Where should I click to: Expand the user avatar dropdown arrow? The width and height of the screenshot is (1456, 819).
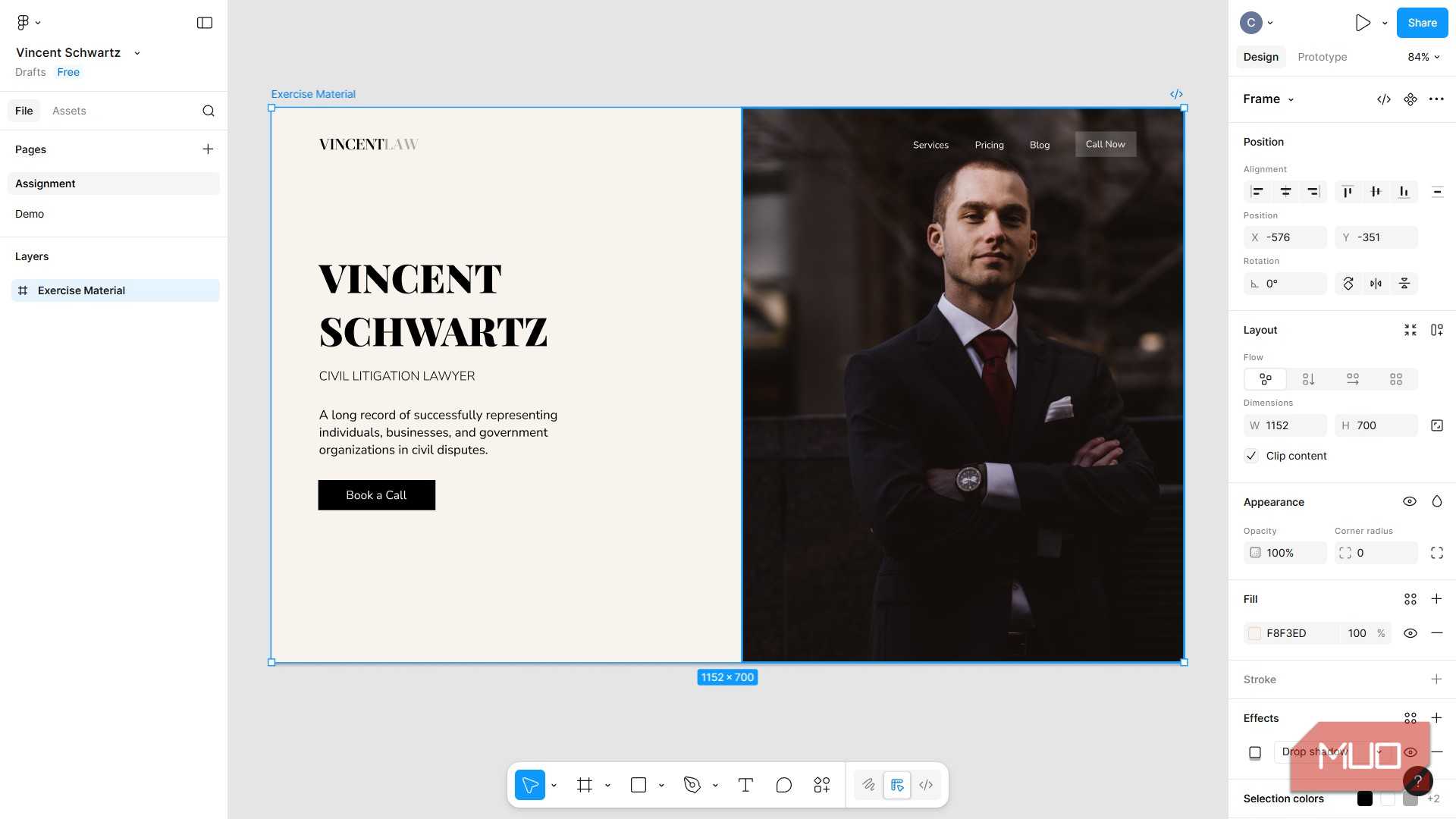(x=1270, y=23)
